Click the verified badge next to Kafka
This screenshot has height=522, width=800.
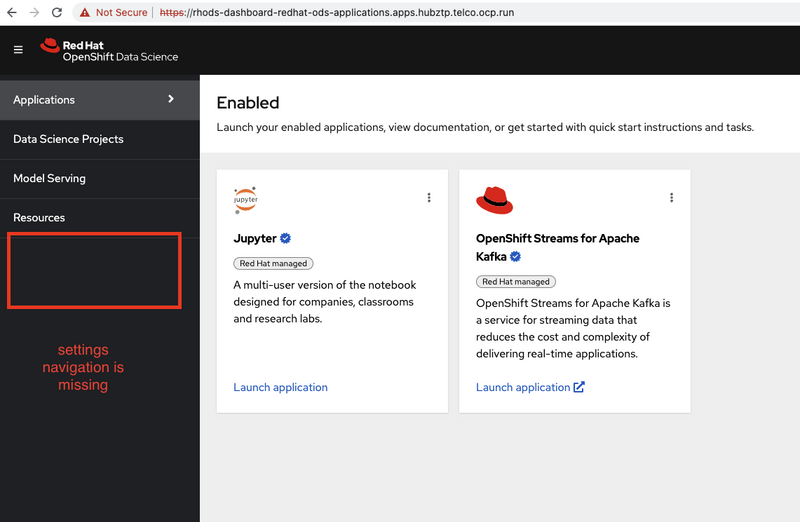(515, 257)
